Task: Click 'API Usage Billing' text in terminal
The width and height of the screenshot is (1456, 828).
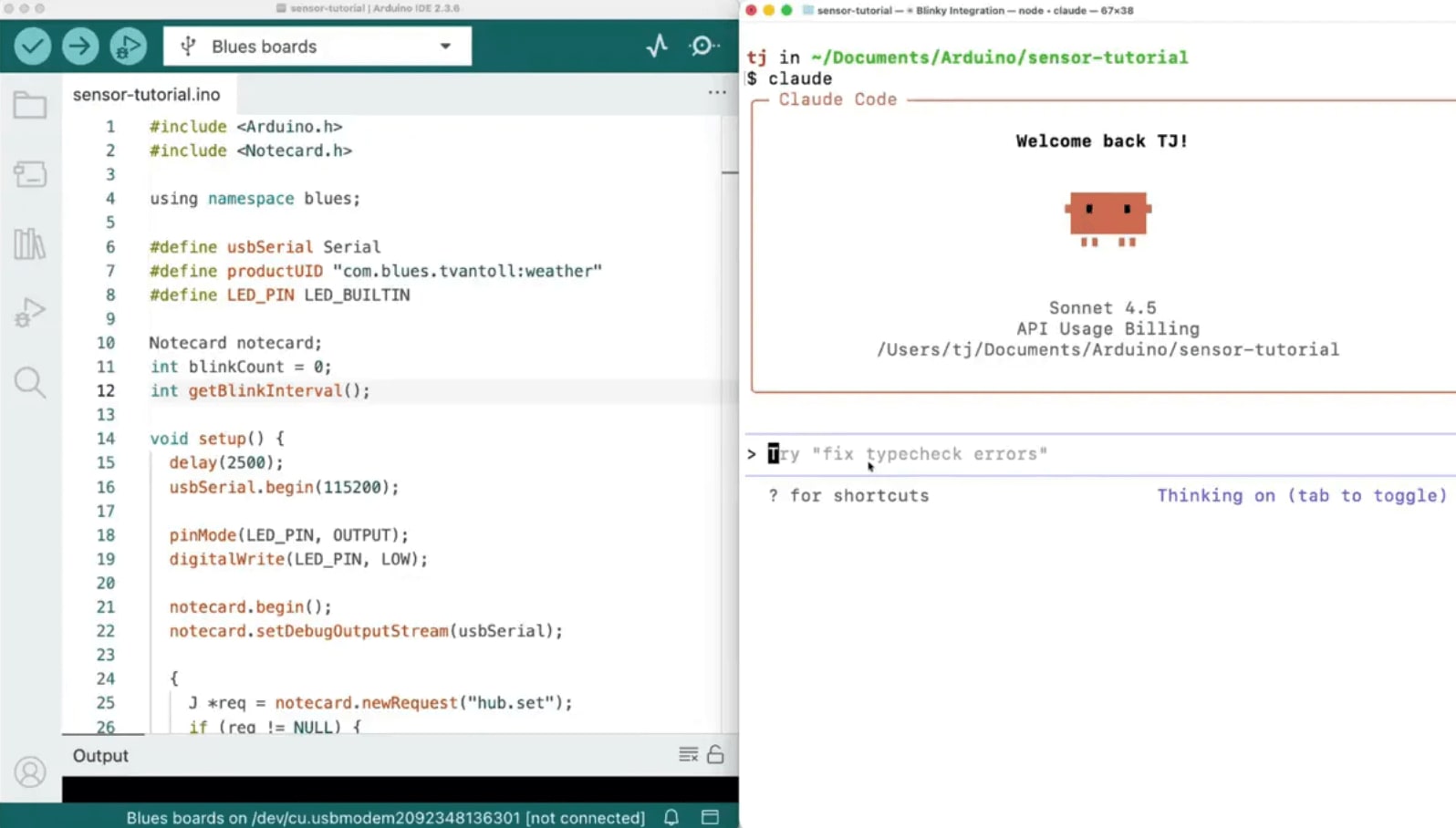Action: 1108,328
